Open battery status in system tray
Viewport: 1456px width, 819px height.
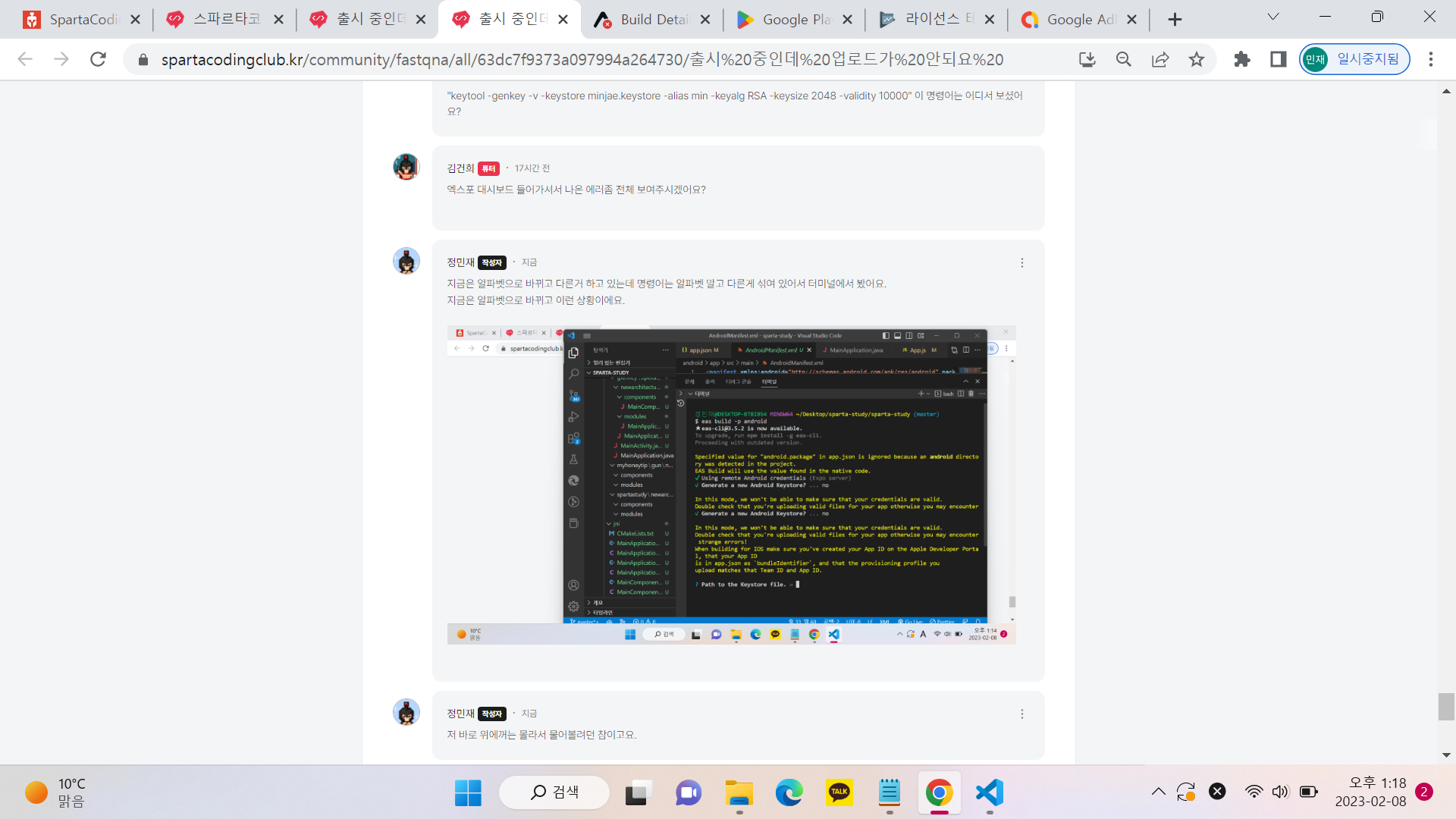pos(1309,792)
